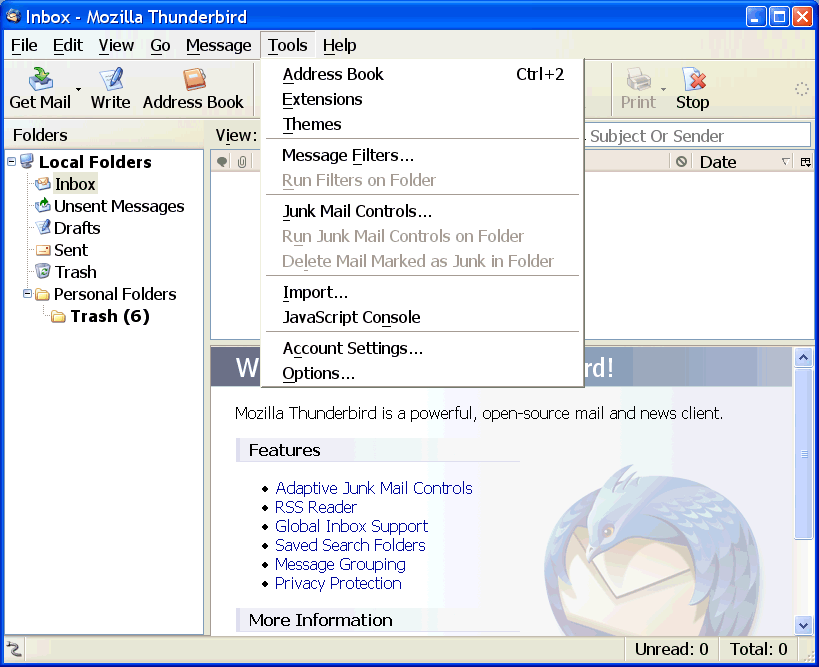Click the Get Mail toolbar icon
819x667 pixels.
click(x=40, y=80)
